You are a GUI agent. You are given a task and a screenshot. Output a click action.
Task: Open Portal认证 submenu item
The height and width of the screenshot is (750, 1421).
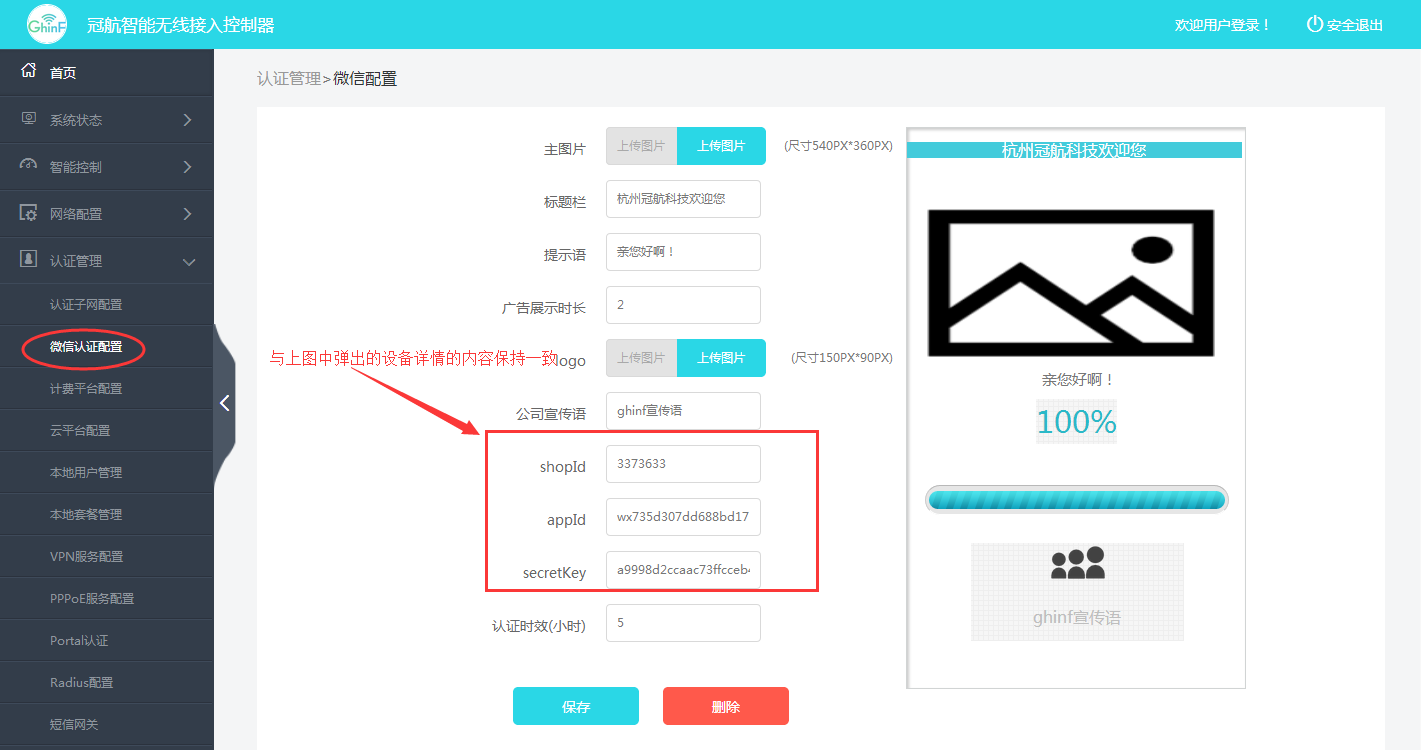pyautogui.click(x=79, y=640)
